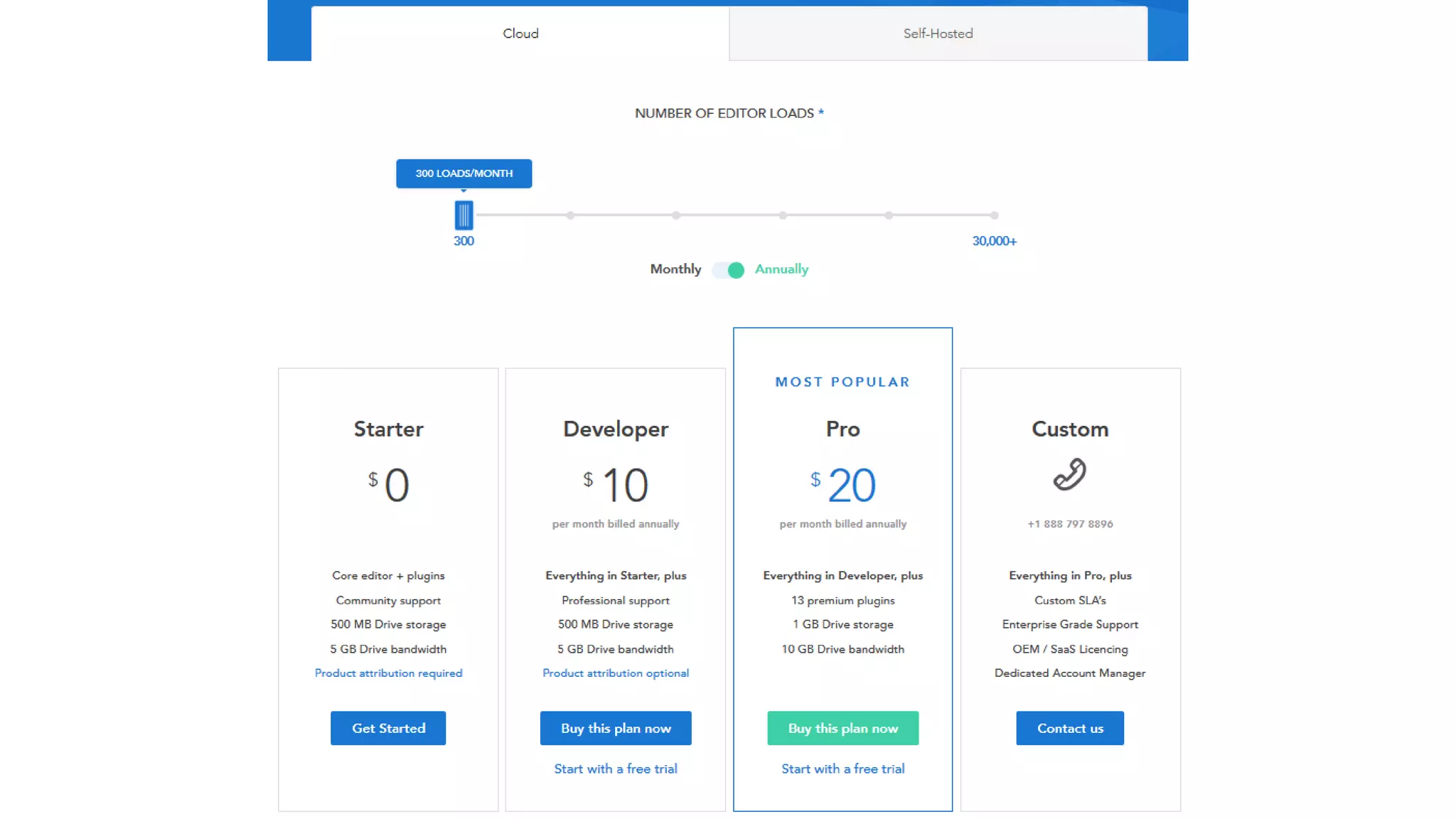Click the last slider stop dot
1456x819 pixels.
point(994,215)
